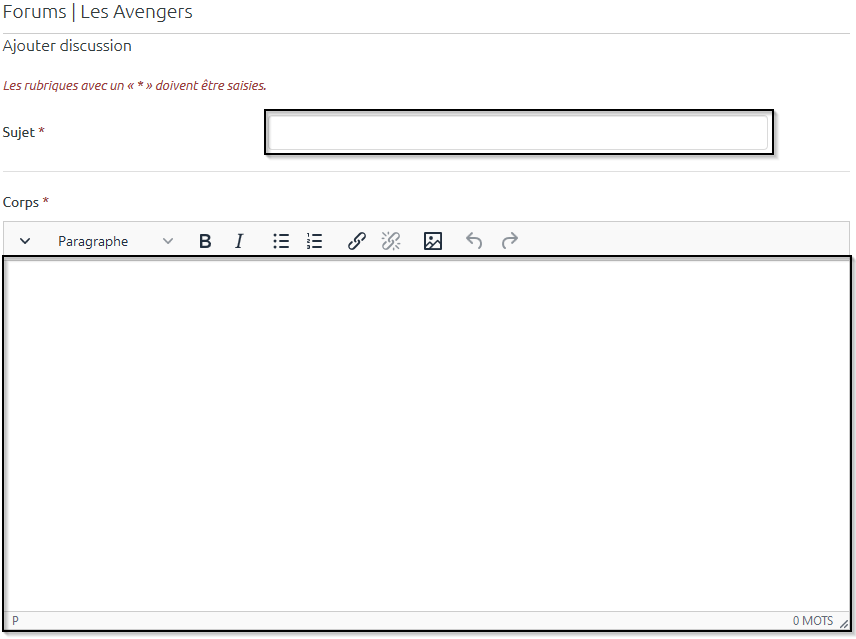Click the remove link icon
Screen dimensions: 856x639
pos(391,241)
